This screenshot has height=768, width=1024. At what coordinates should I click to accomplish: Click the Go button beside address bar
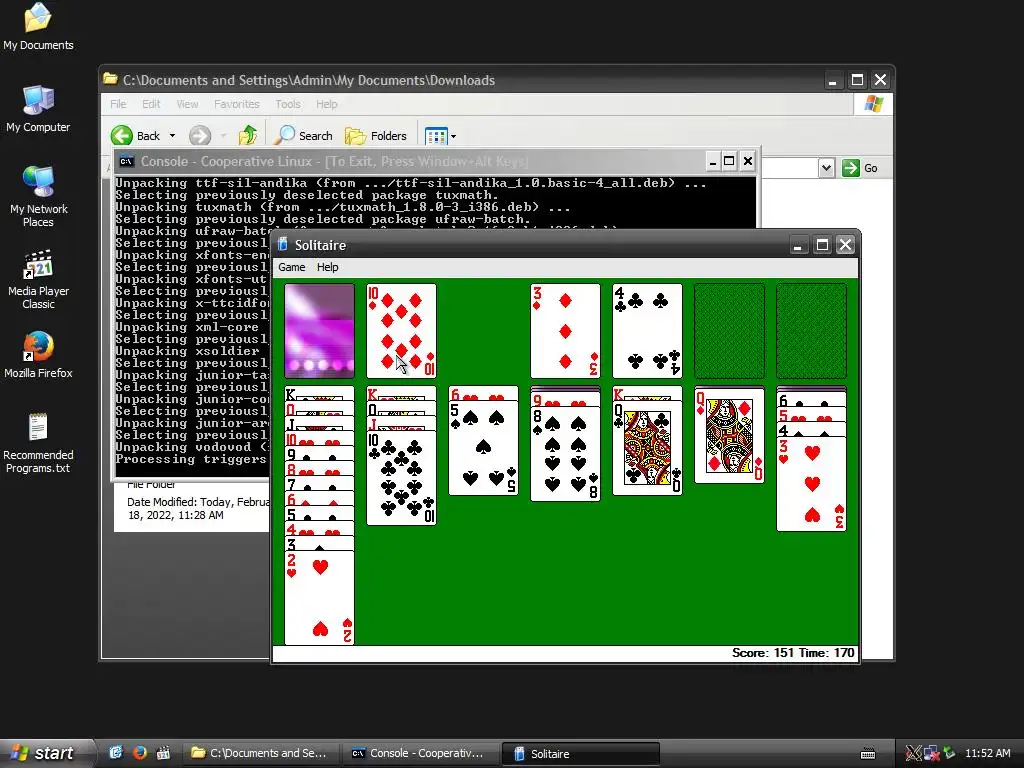coord(860,168)
